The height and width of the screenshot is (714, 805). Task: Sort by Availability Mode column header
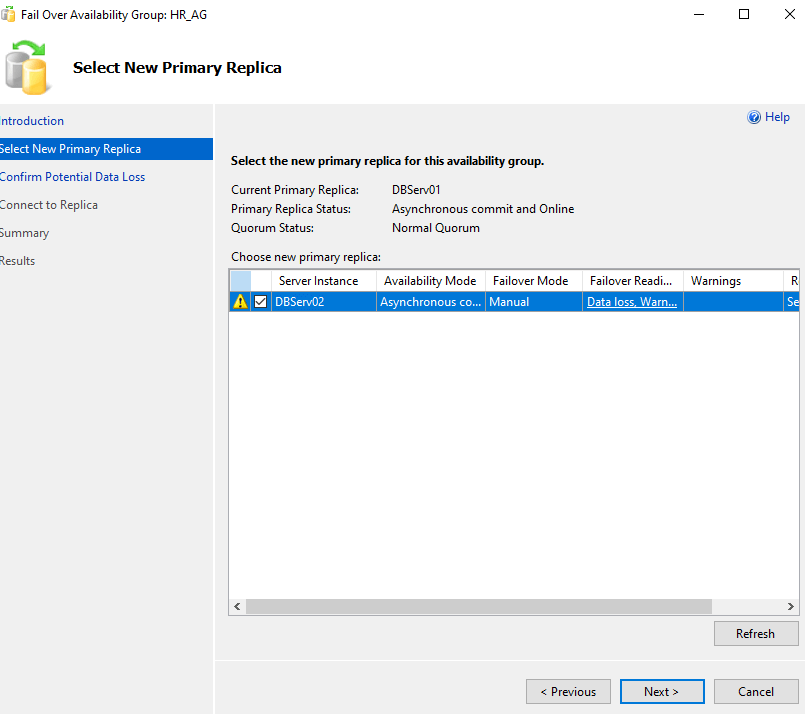pyautogui.click(x=430, y=281)
